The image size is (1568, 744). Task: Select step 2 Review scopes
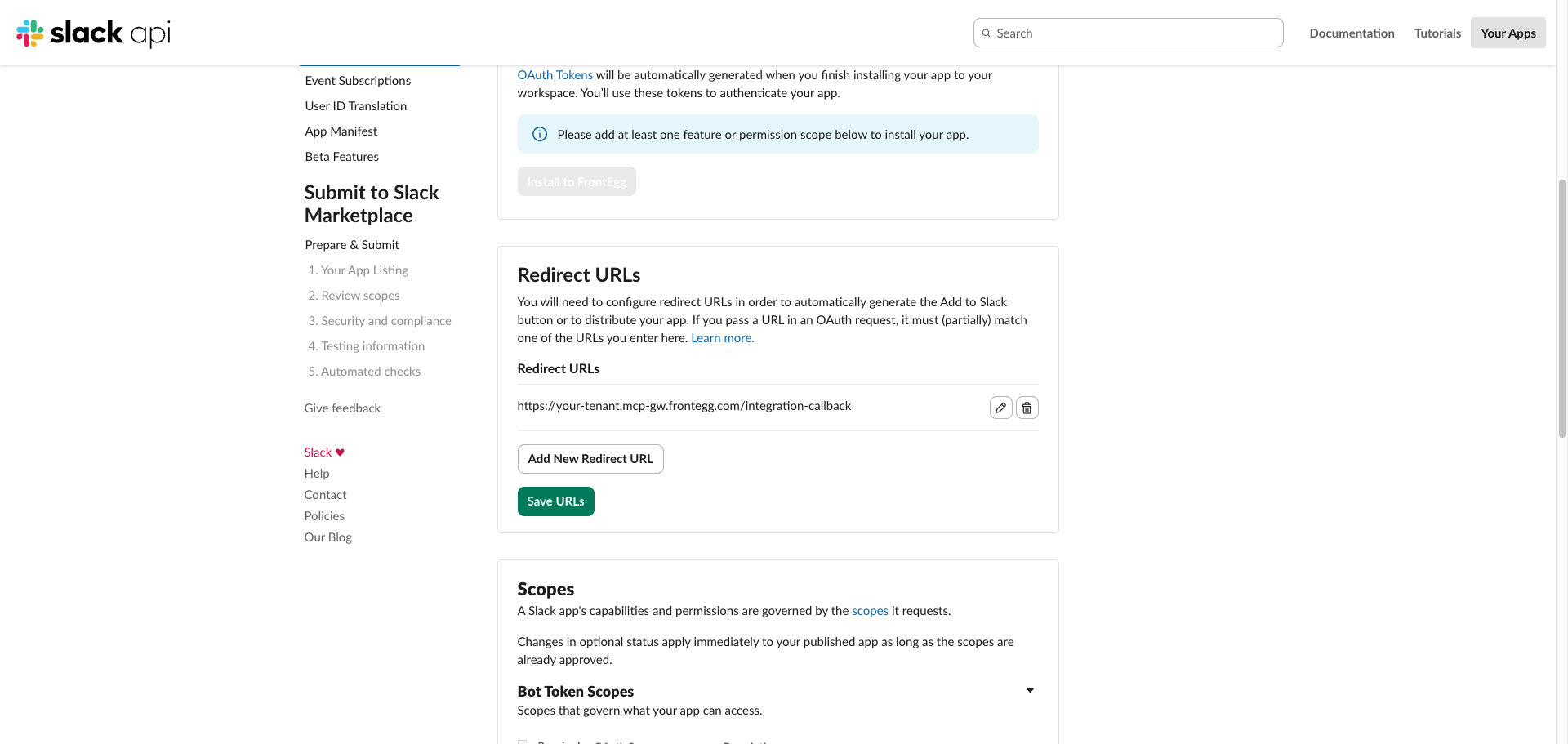click(x=354, y=296)
